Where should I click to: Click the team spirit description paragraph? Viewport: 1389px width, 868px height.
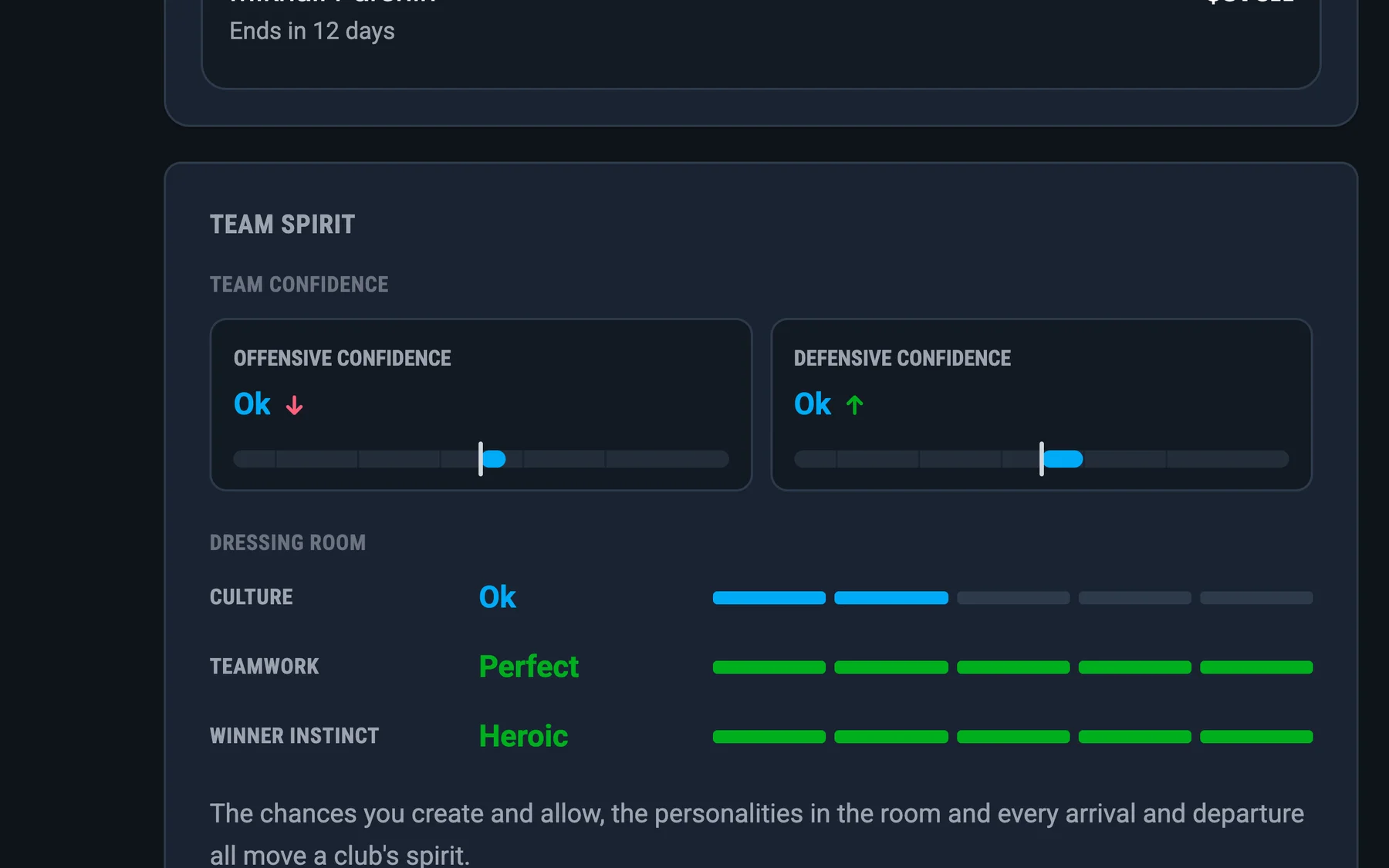(757, 834)
